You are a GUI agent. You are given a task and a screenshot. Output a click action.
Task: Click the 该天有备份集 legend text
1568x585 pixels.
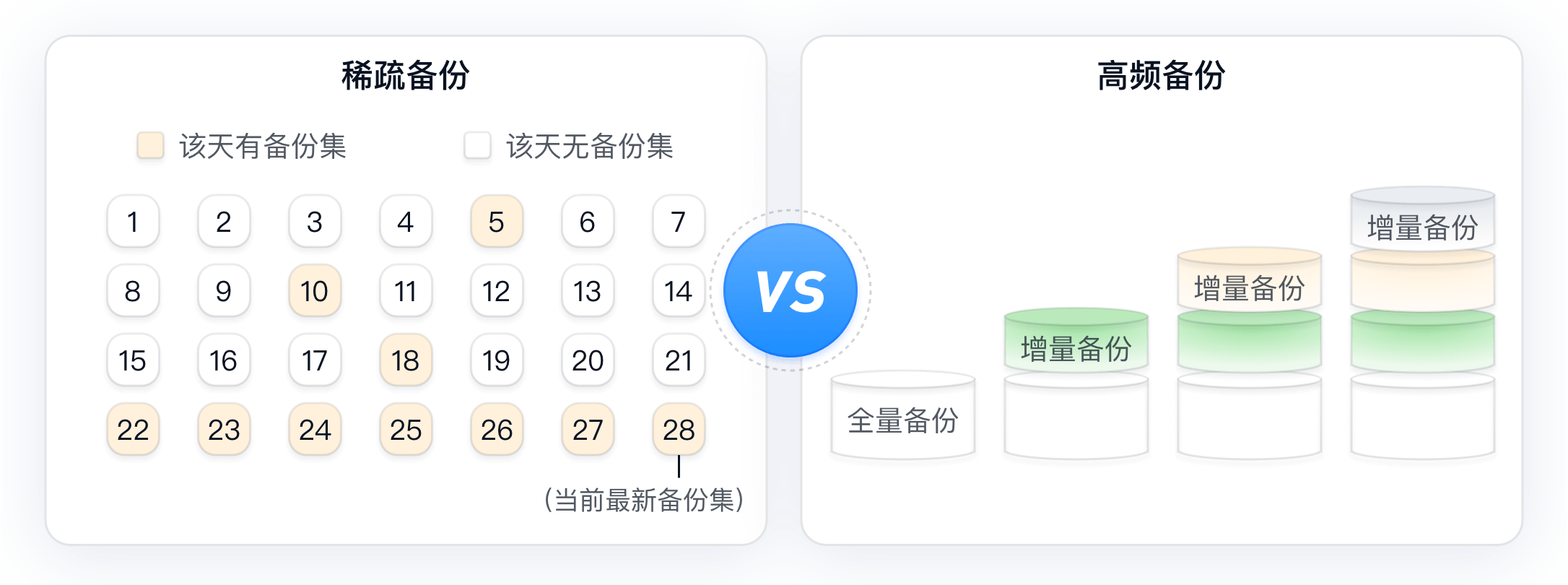(263, 146)
